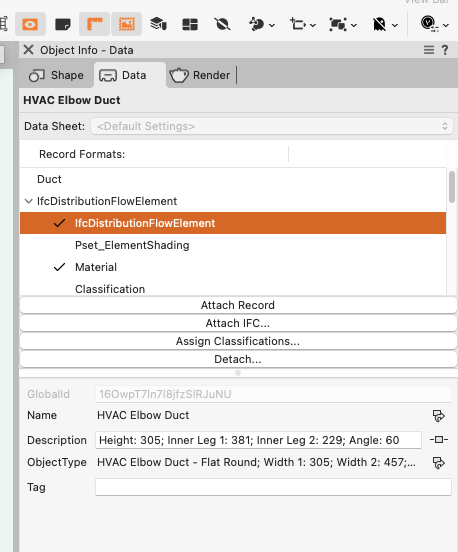
Task: Open the Object Info panel menu icon
Action: point(428,50)
